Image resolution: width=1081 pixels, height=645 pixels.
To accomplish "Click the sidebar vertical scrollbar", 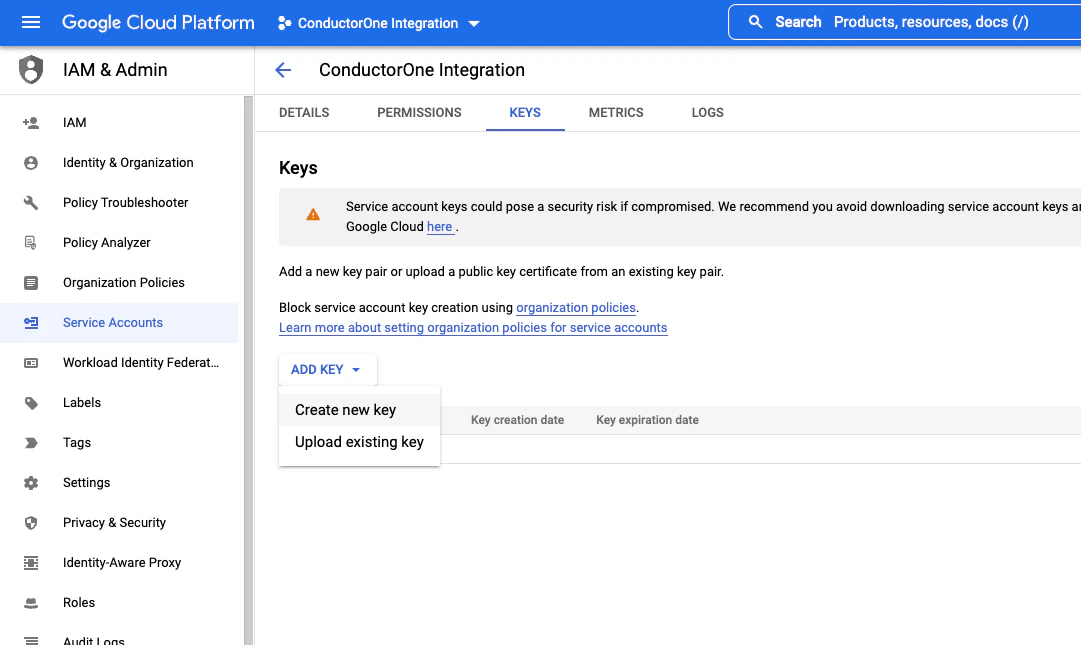I will pyautogui.click(x=248, y=370).
